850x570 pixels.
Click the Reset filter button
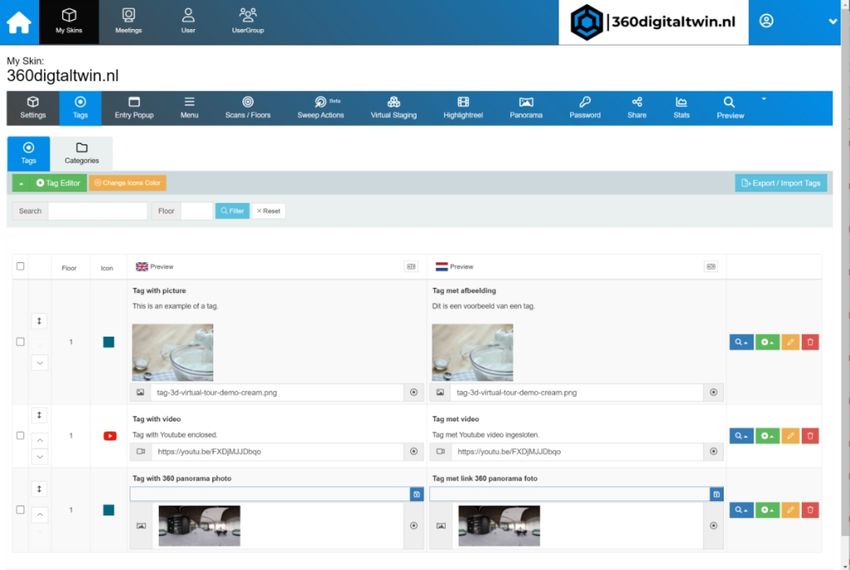point(268,211)
